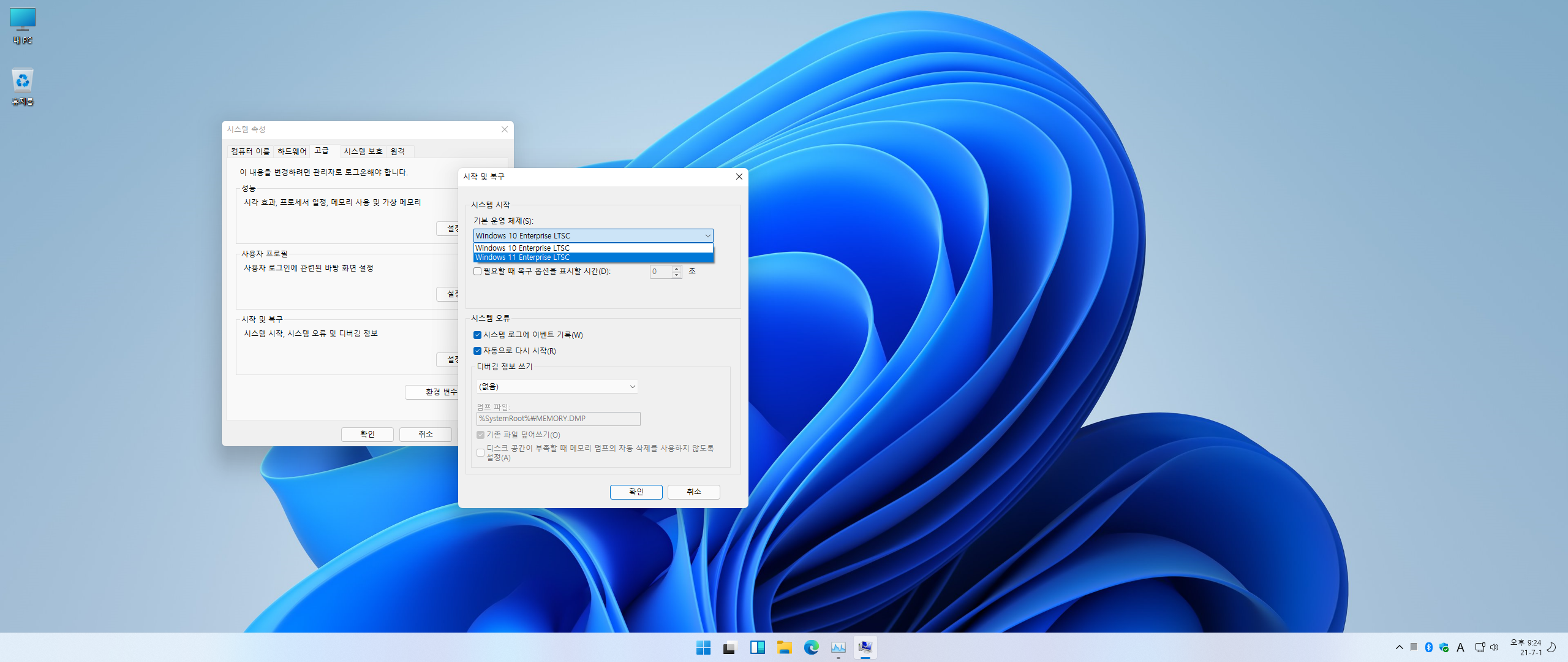Switch to Task Manager performance monitor on taskbar

pos(838,647)
